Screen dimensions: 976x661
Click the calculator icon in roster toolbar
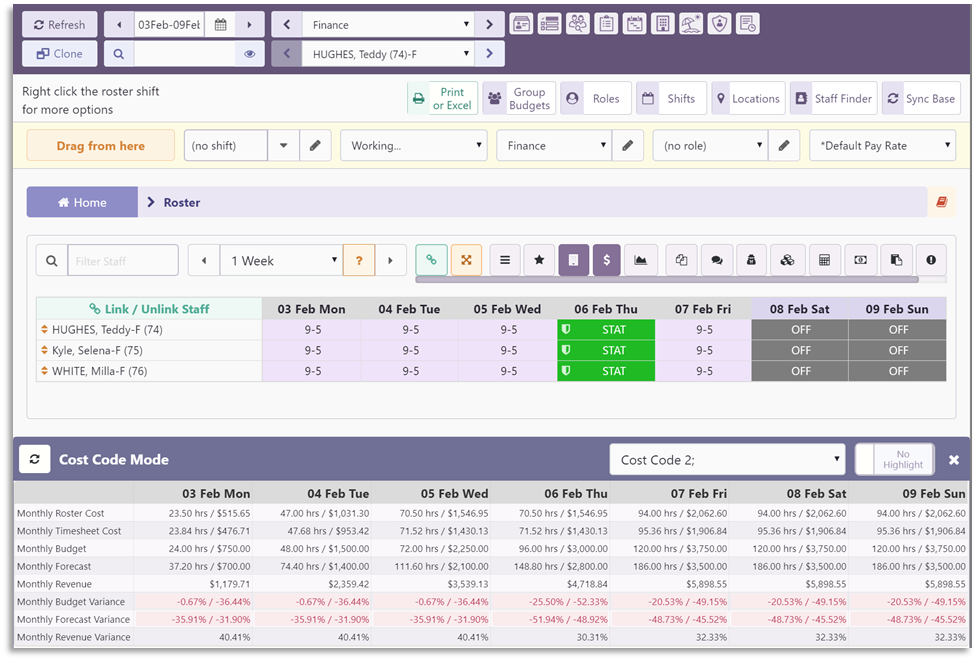coord(824,260)
